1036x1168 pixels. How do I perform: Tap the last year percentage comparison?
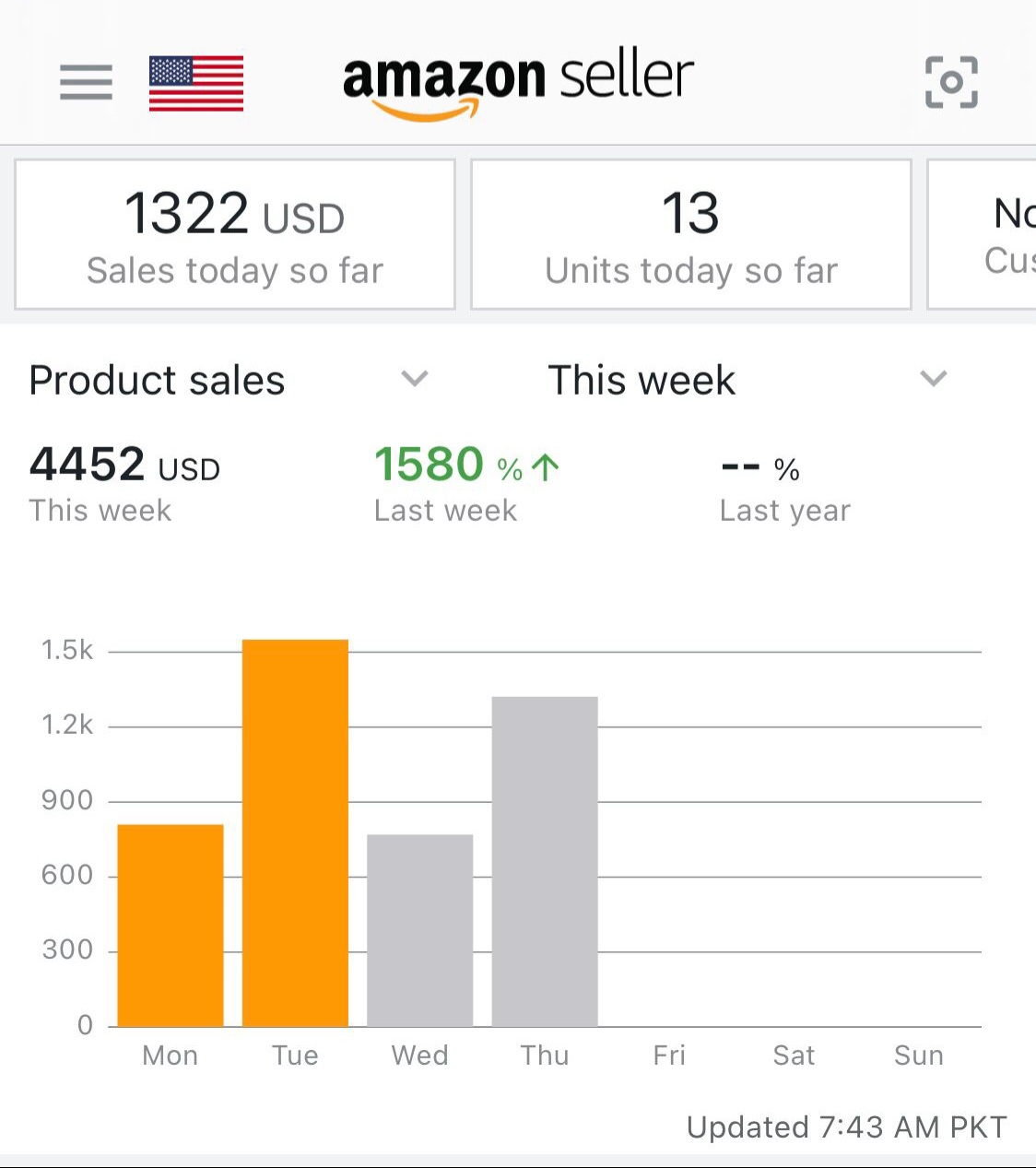761,468
